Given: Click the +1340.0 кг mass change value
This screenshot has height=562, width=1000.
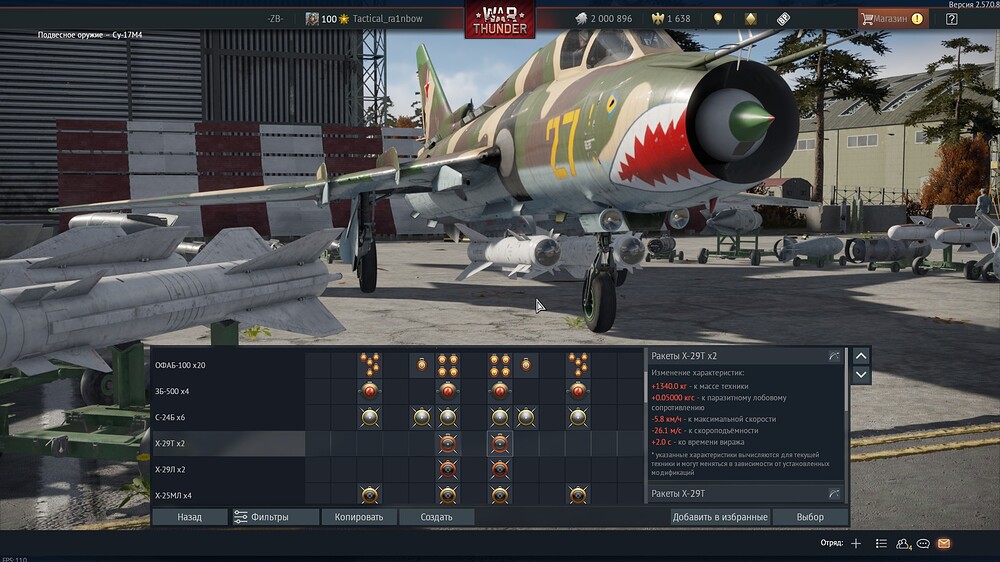Looking at the screenshot, I should [x=669, y=386].
